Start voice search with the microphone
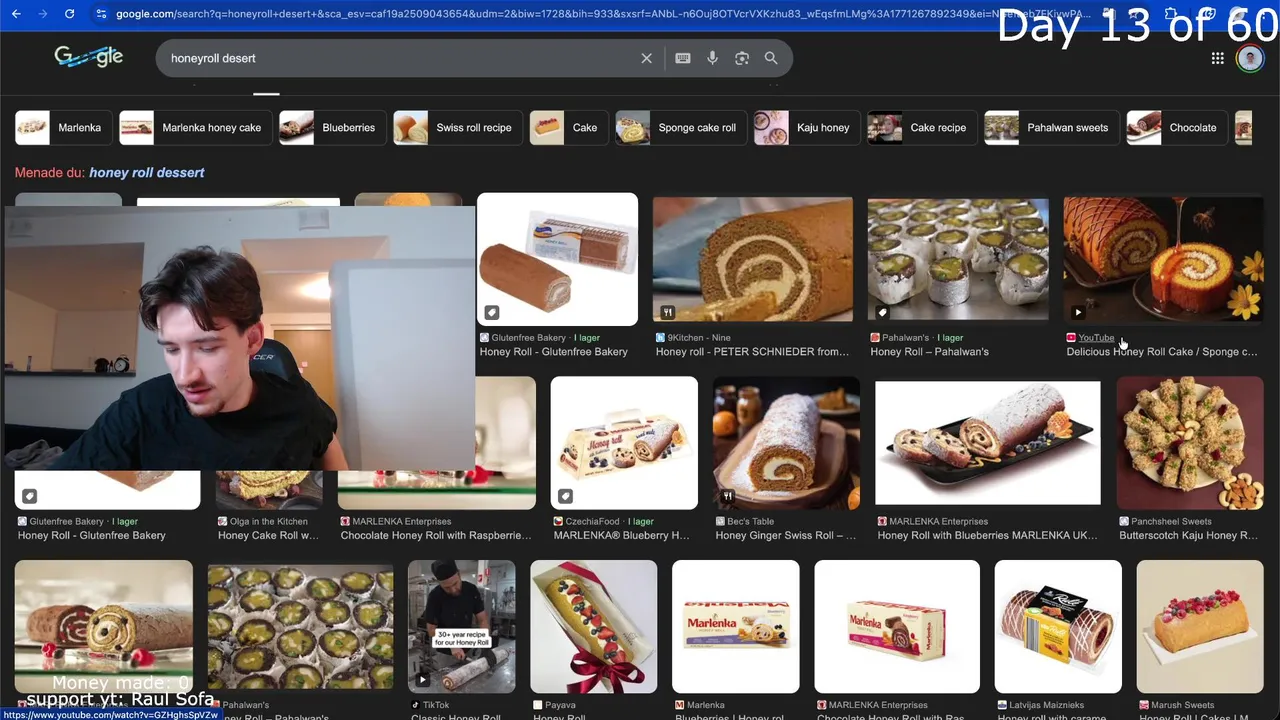Screen dimensions: 1280x720 (712, 58)
